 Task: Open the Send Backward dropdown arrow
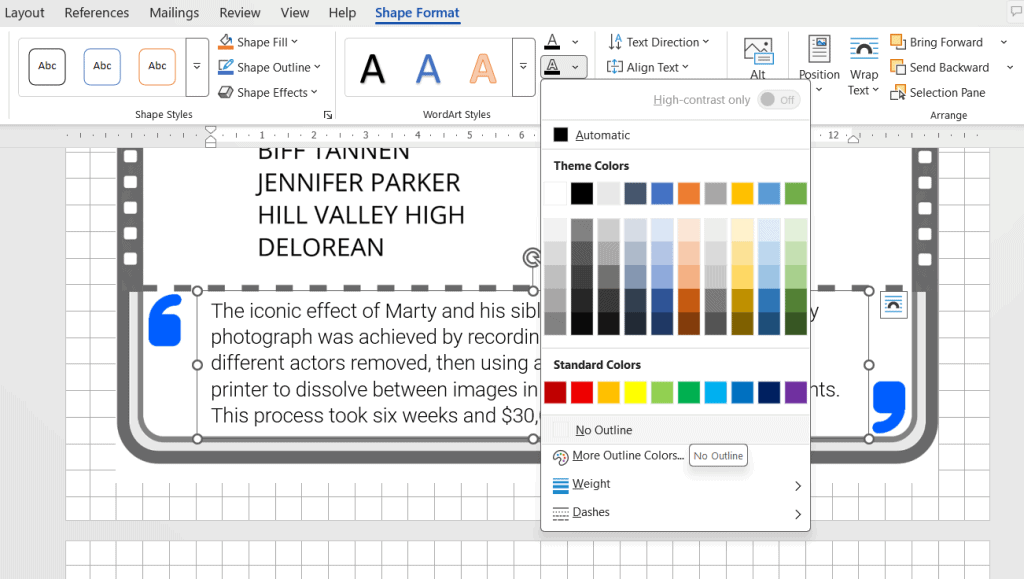[x=1010, y=67]
